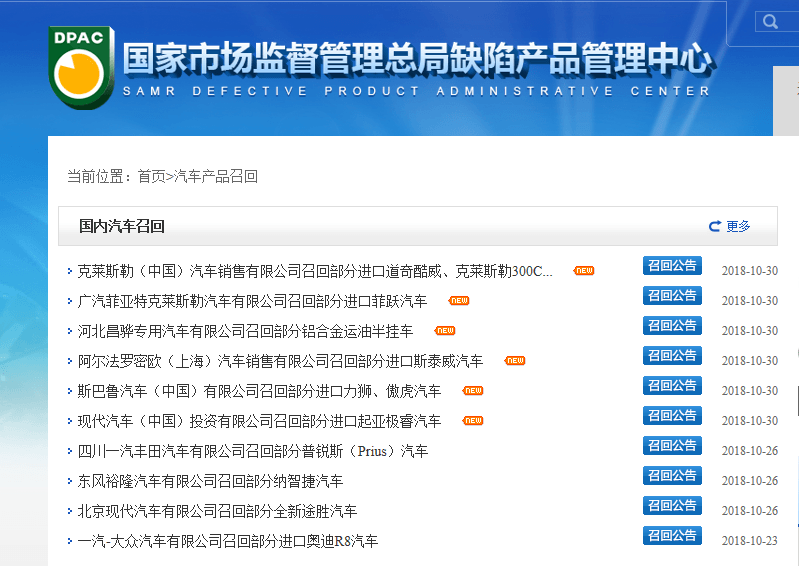Image resolution: width=799 pixels, height=566 pixels.
Task: Open 北京现代 全新途胜 recall notice
Action: pos(217,511)
